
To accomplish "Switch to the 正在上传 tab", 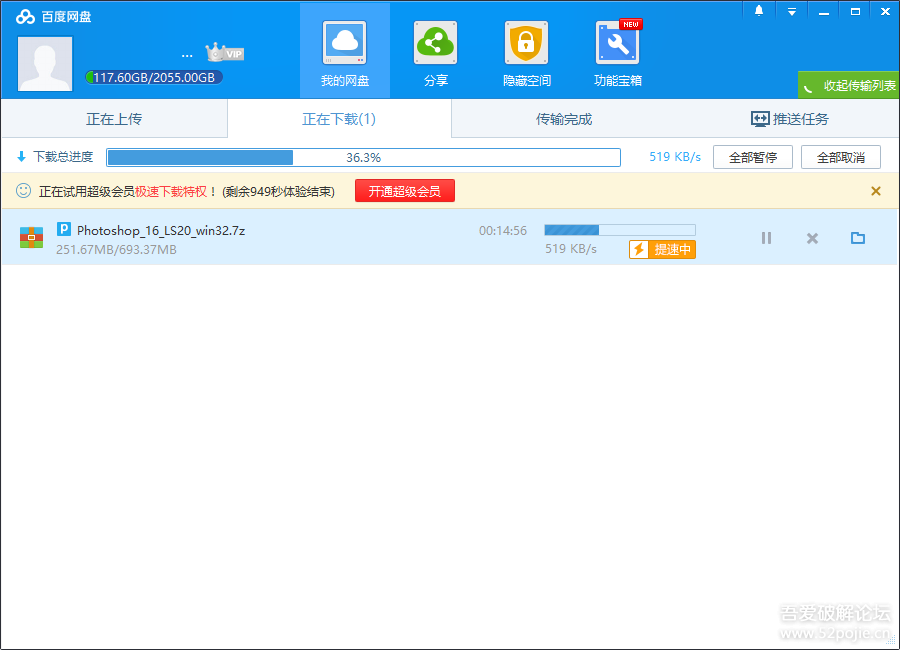I will point(114,119).
